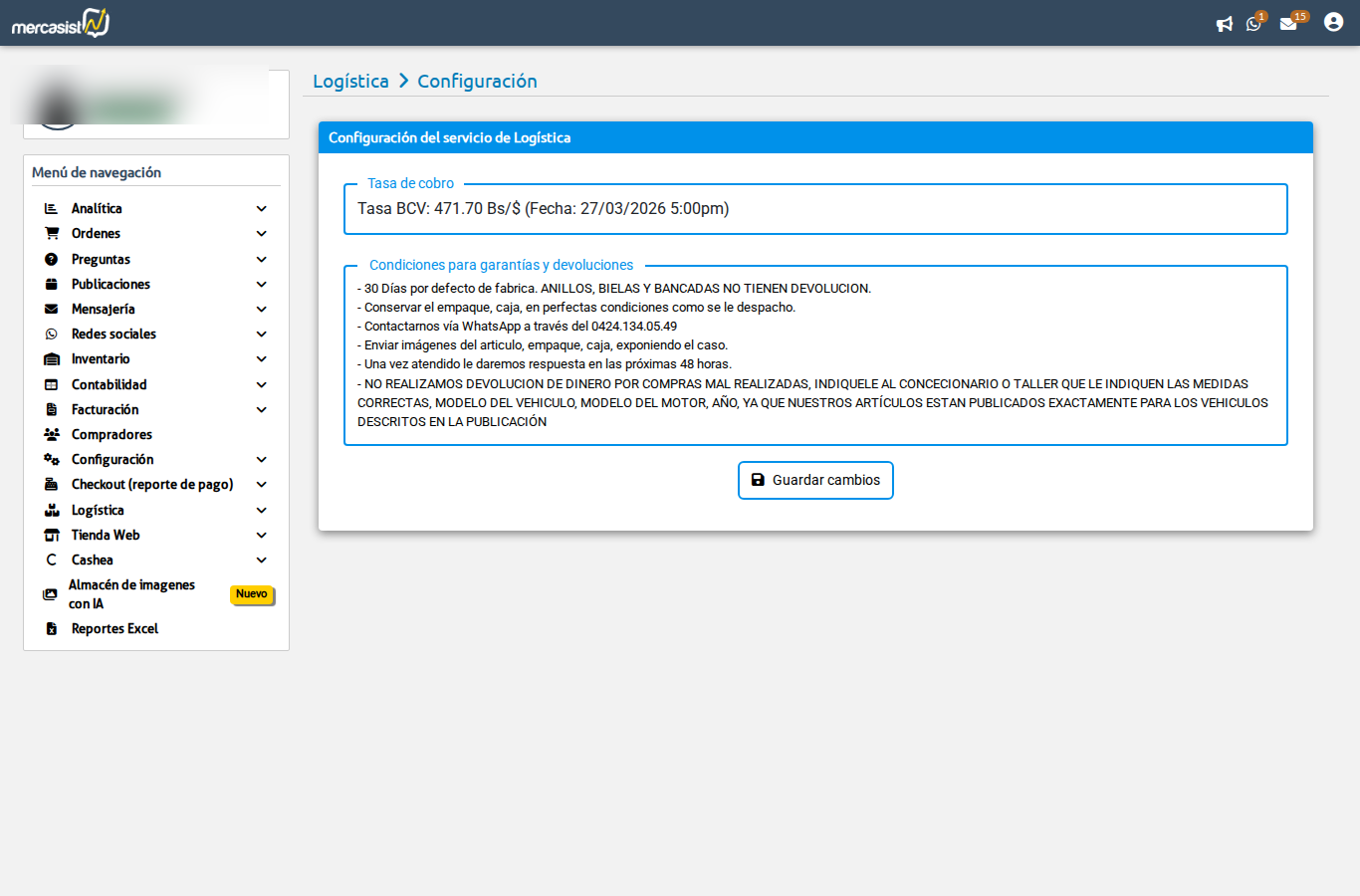The width and height of the screenshot is (1360, 896).
Task: Click the mercasist logo
Action: click(58, 22)
